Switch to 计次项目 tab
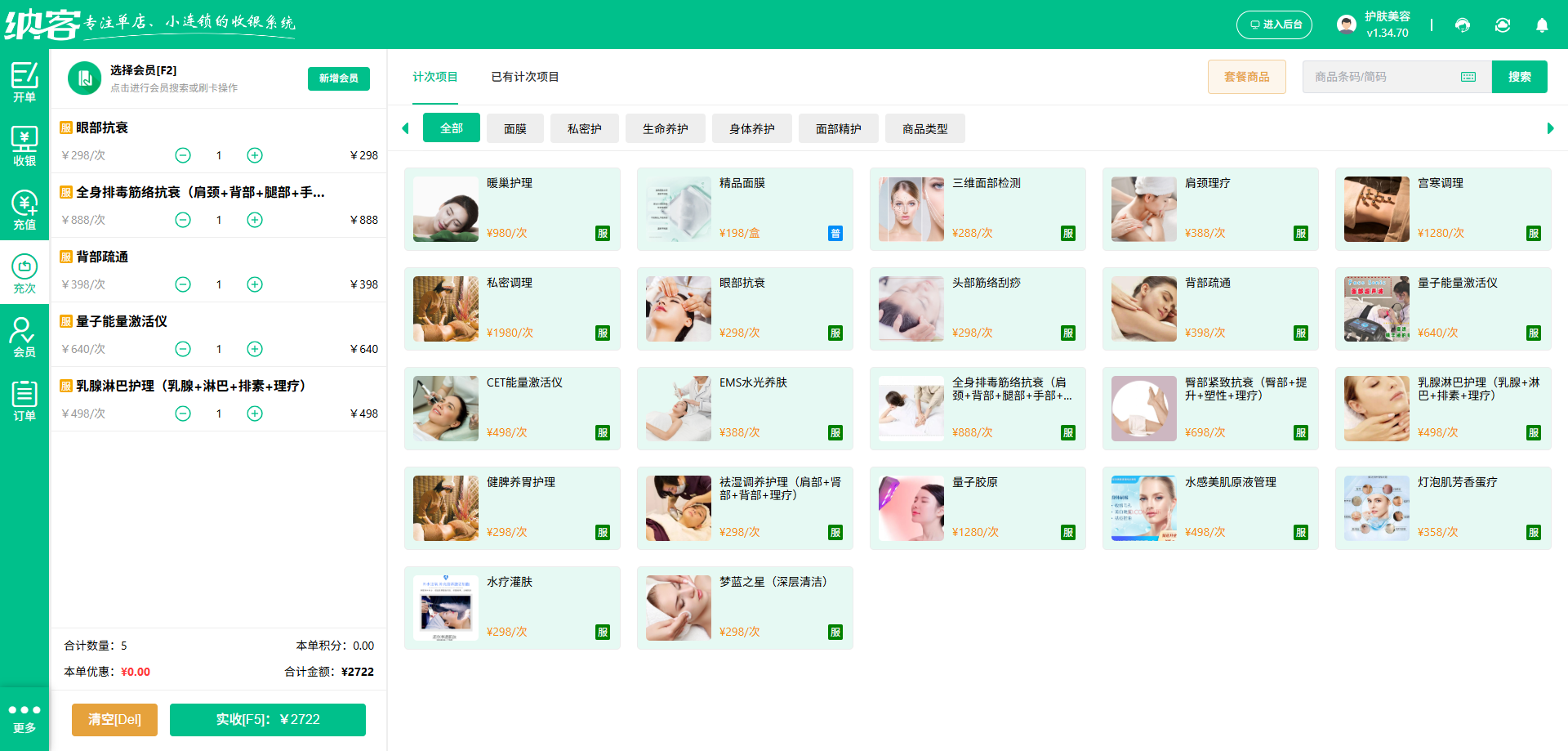 (x=434, y=77)
